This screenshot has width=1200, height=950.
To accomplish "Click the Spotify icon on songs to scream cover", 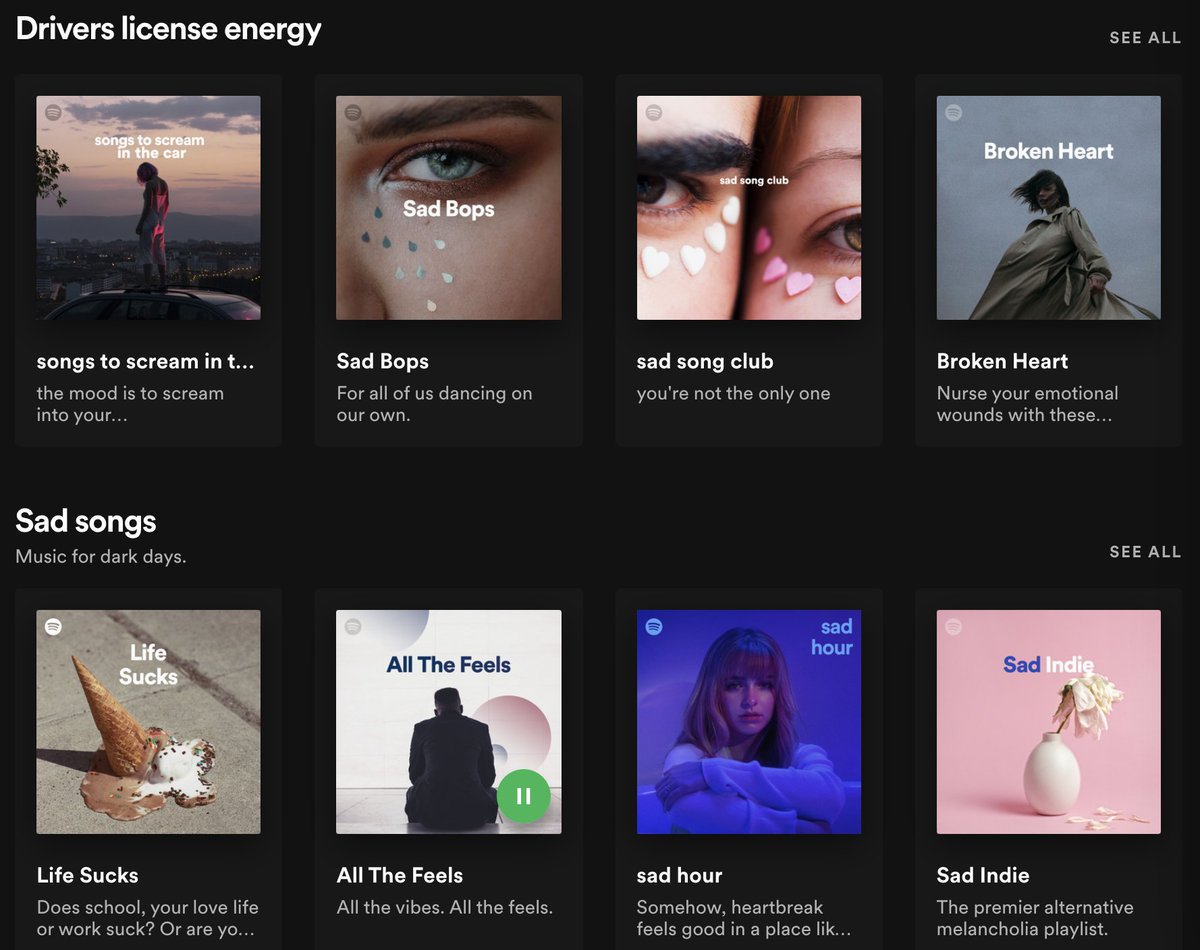I will (52, 112).
